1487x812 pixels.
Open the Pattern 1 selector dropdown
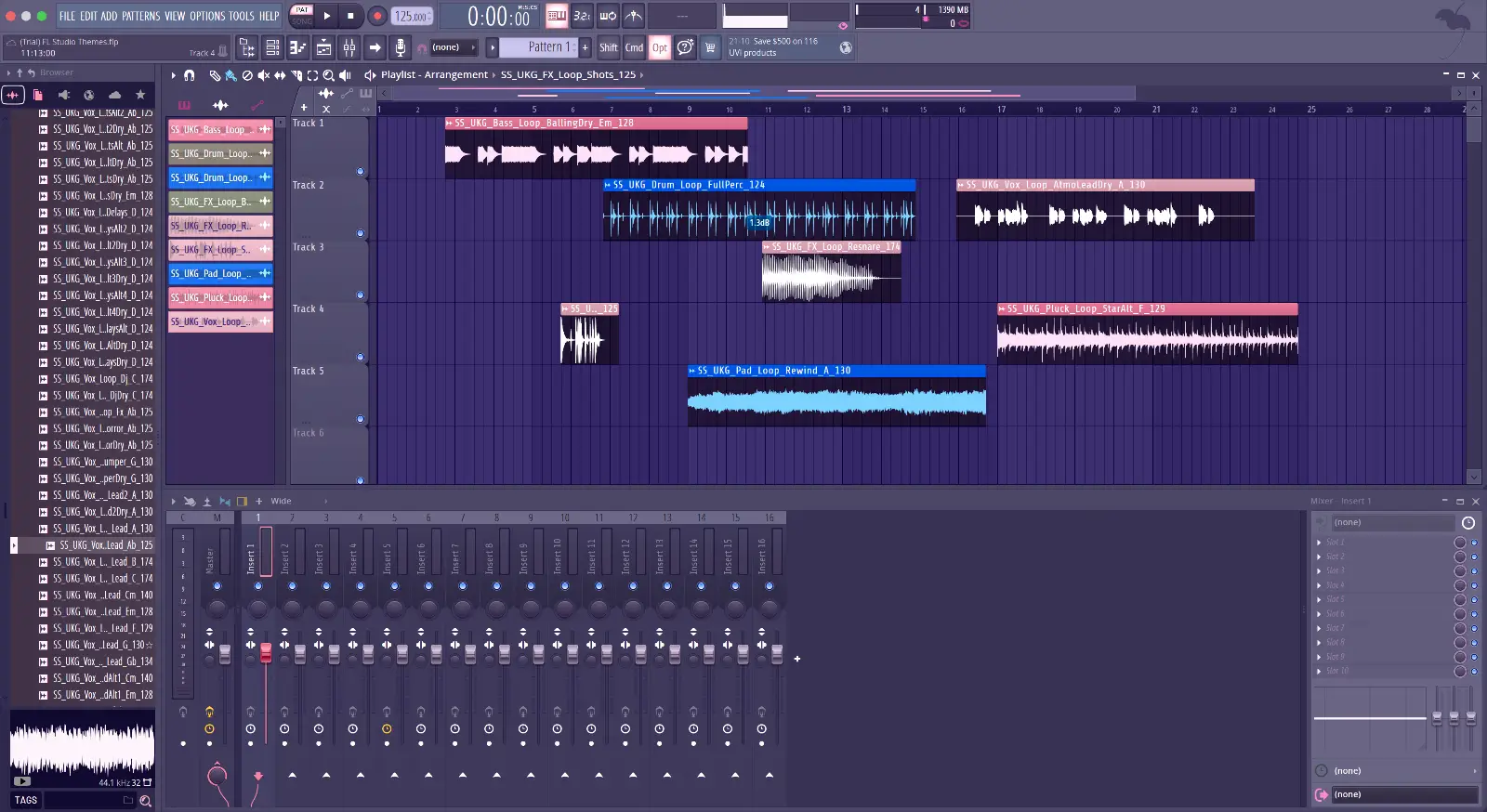[539, 47]
